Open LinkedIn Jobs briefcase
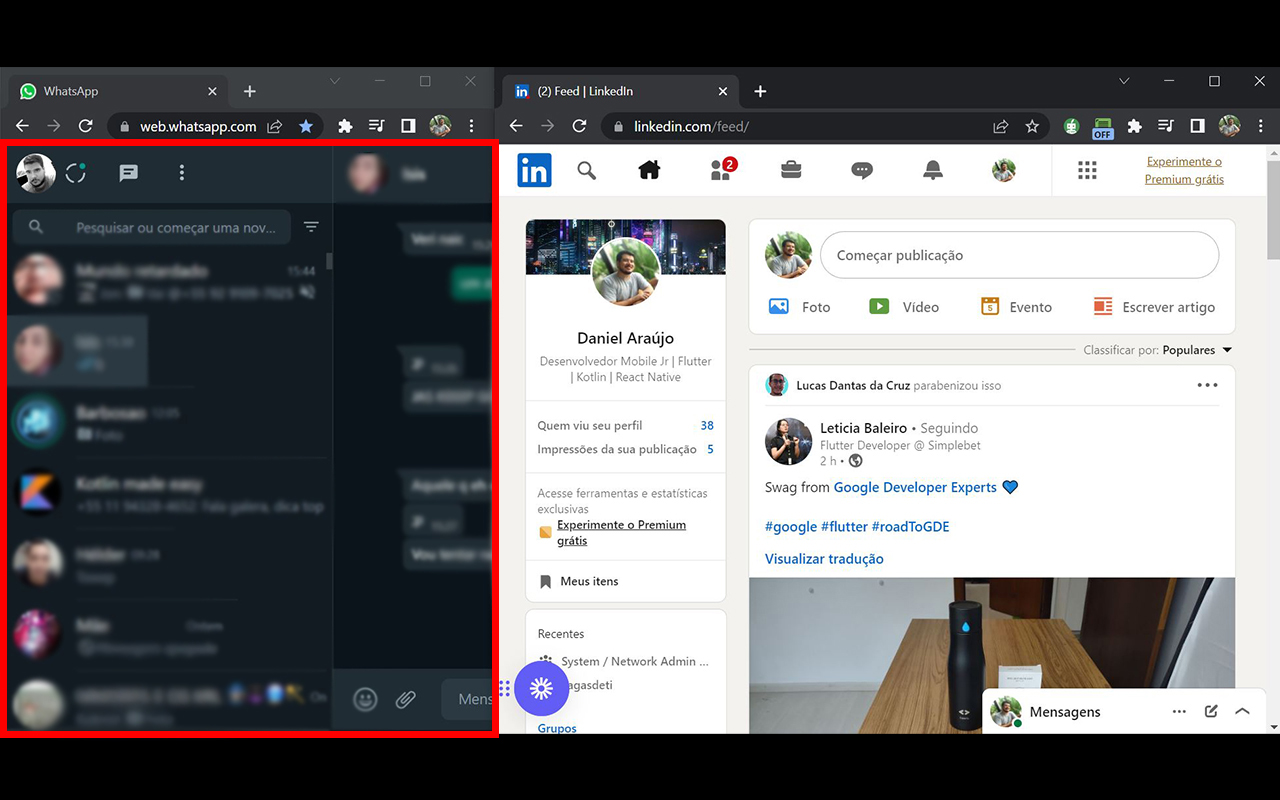1280x800 pixels. pyautogui.click(x=791, y=170)
